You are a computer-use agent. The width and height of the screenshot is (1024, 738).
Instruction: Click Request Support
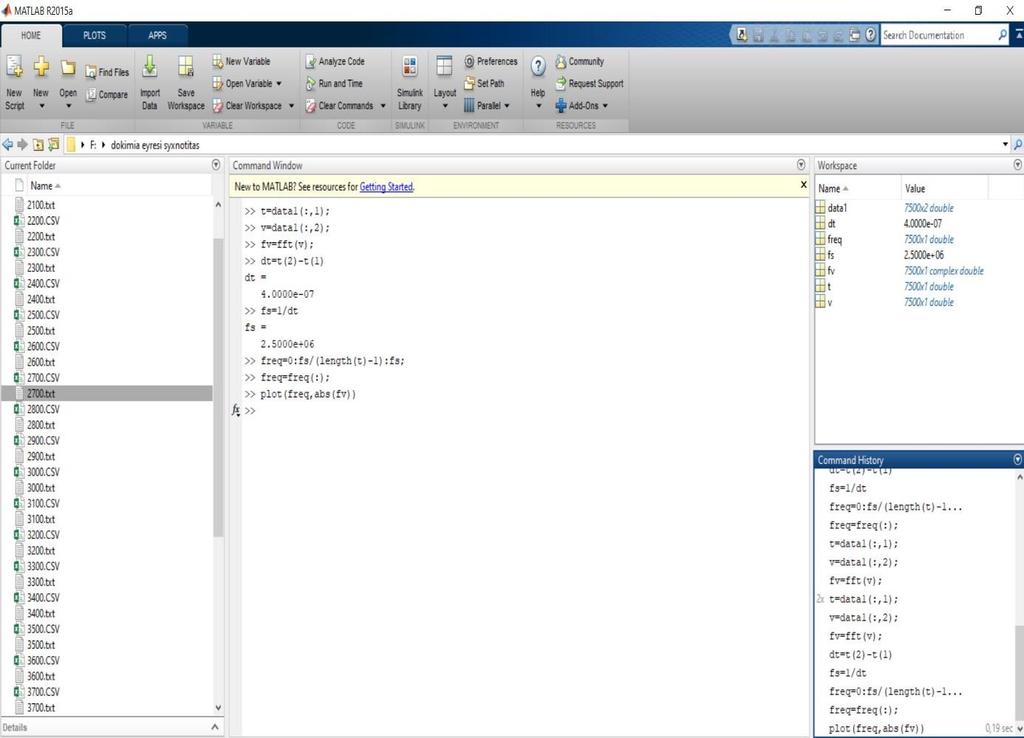pyautogui.click(x=589, y=84)
